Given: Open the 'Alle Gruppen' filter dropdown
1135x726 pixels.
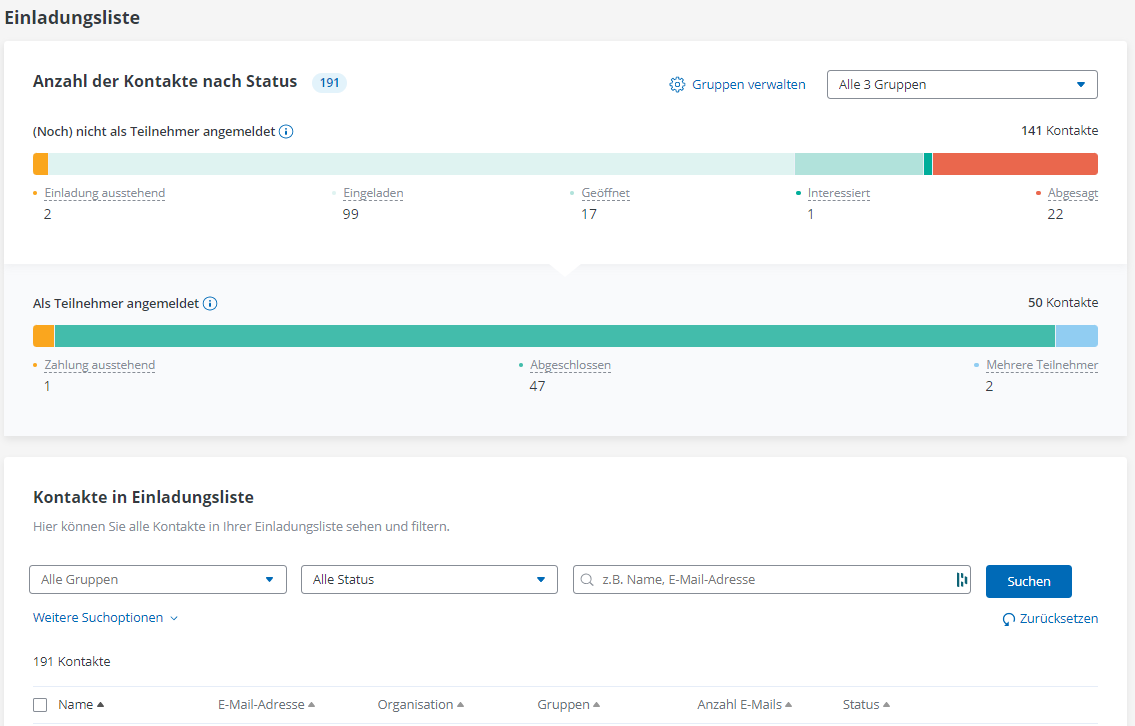Looking at the screenshot, I should (158, 580).
